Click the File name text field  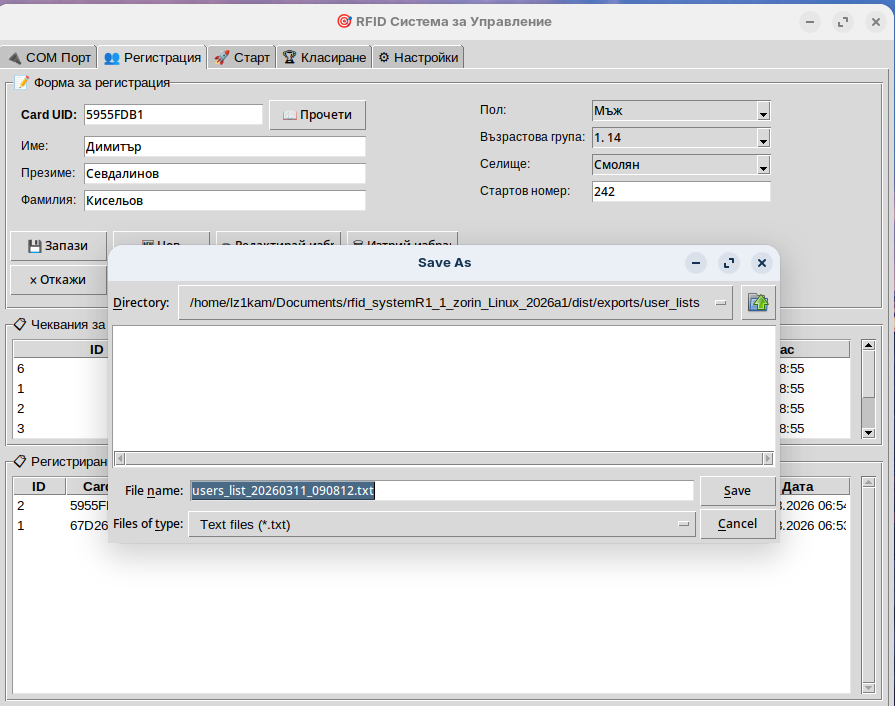(x=440, y=491)
